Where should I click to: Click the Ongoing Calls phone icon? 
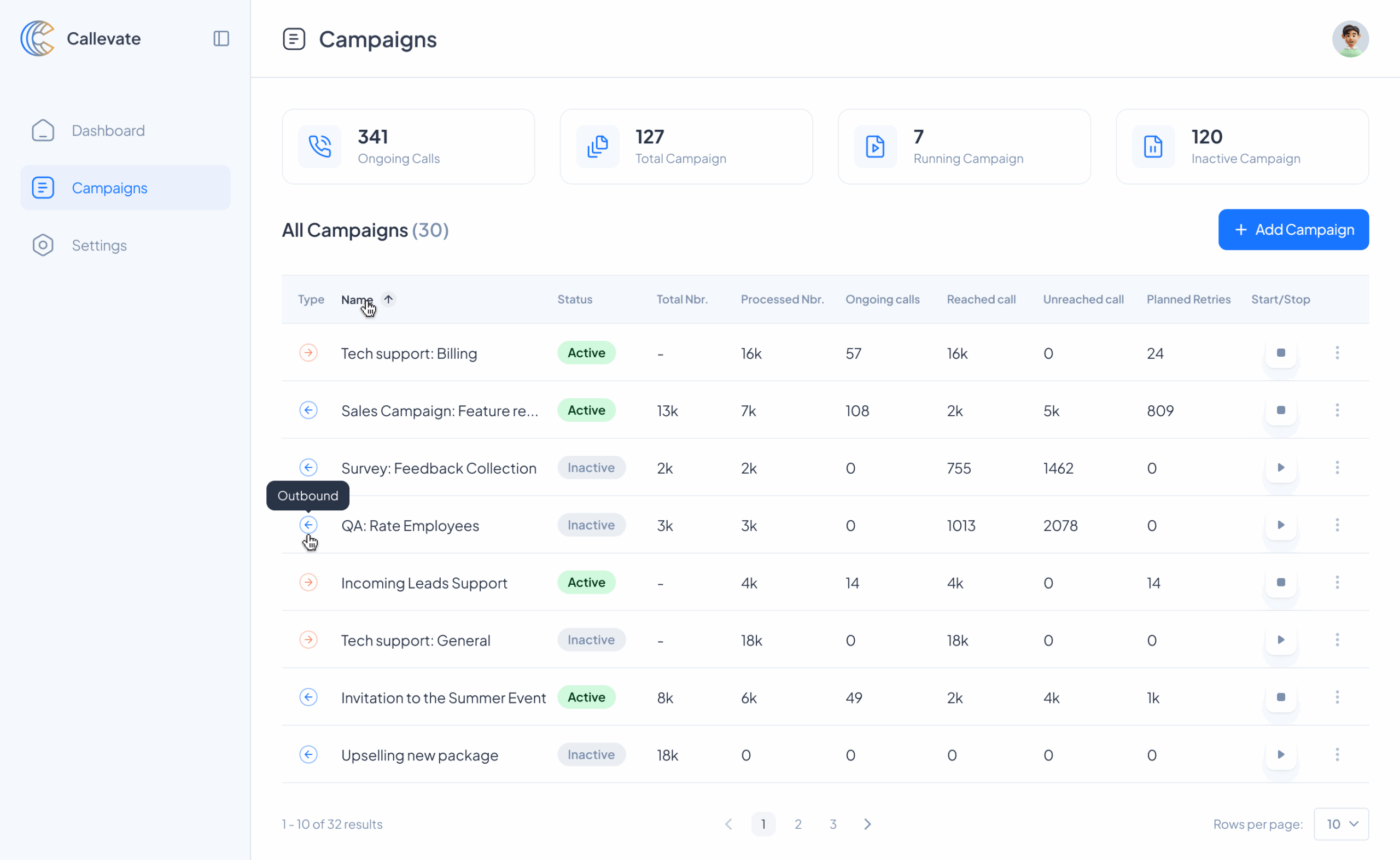coord(320,146)
